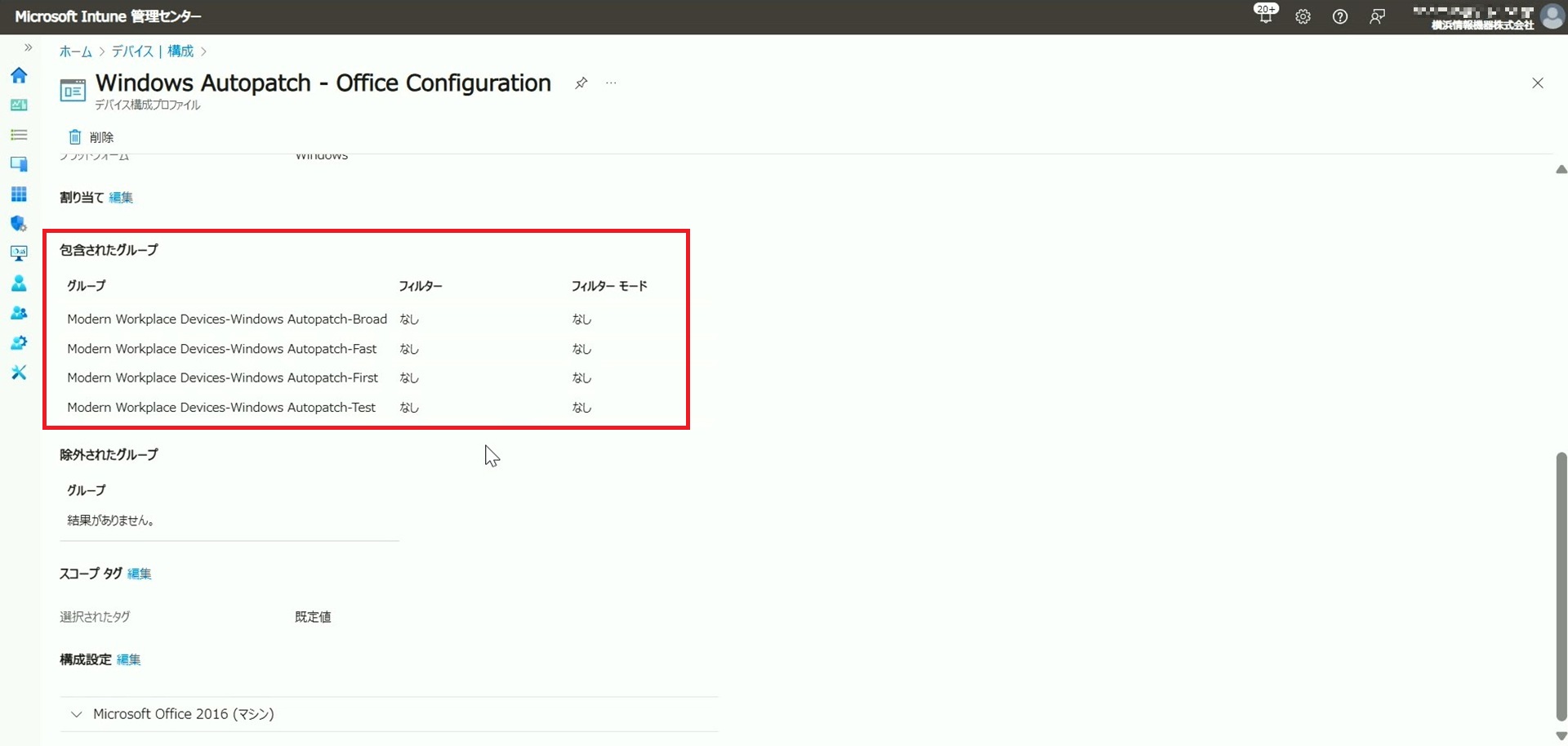Viewport: 1568px width, 746px height.
Task: Open the help question mark icon
Action: click(x=1340, y=16)
